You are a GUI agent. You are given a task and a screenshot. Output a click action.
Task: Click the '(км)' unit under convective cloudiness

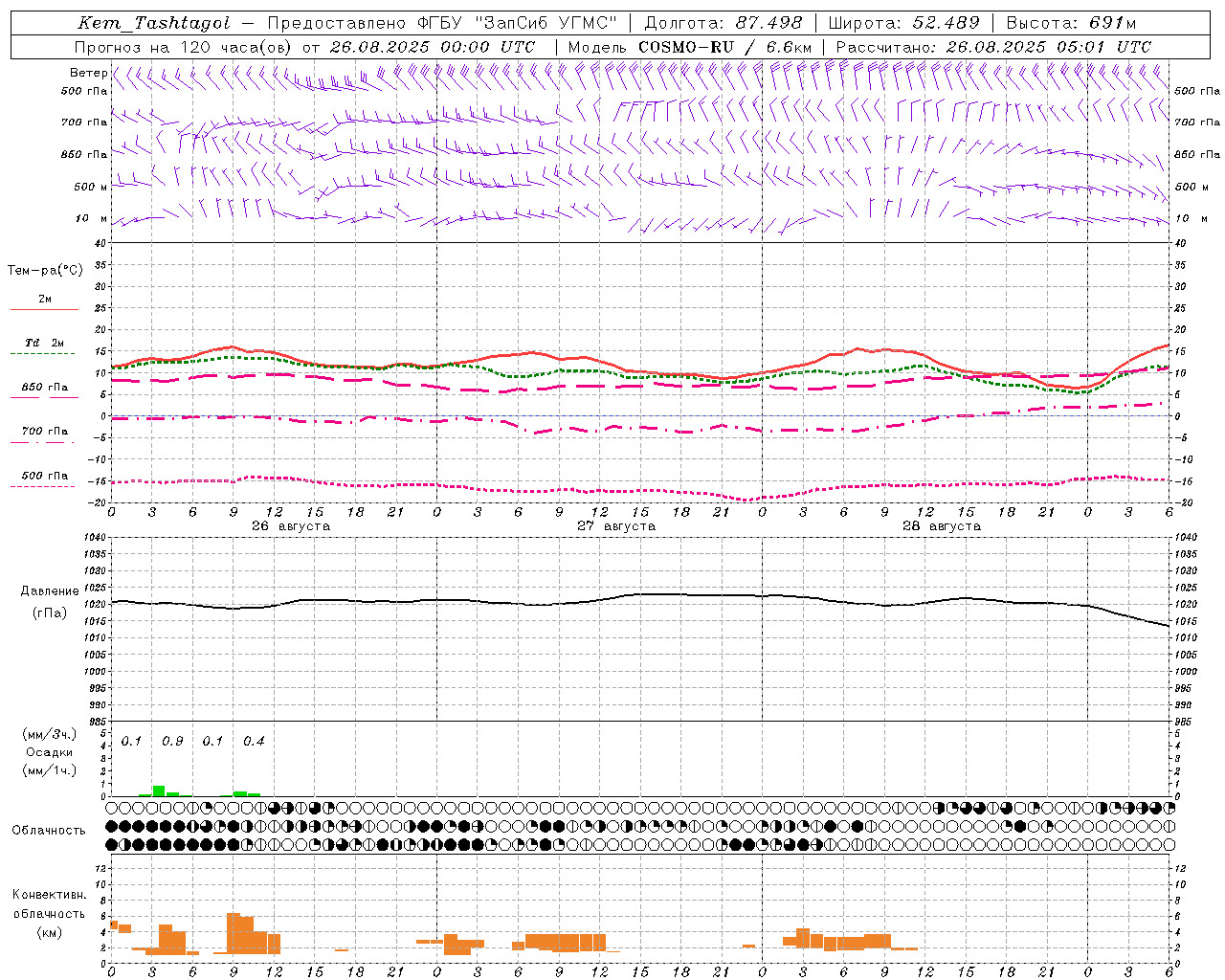point(50,932)
